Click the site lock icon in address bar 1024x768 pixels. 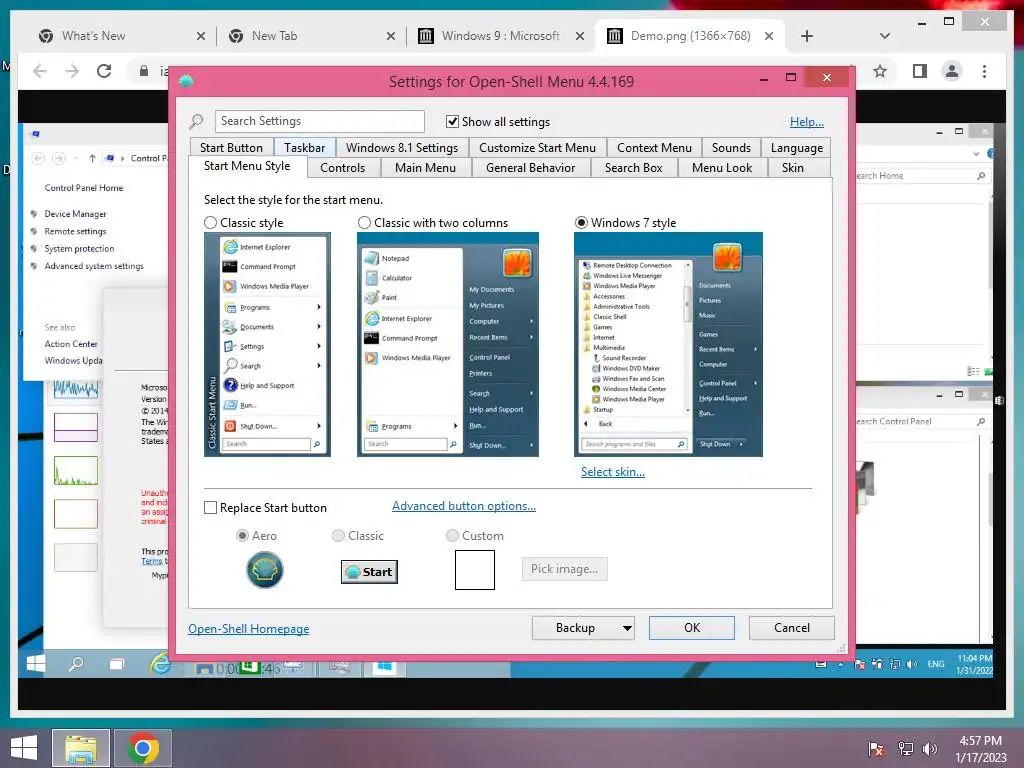tap(144, 71)
